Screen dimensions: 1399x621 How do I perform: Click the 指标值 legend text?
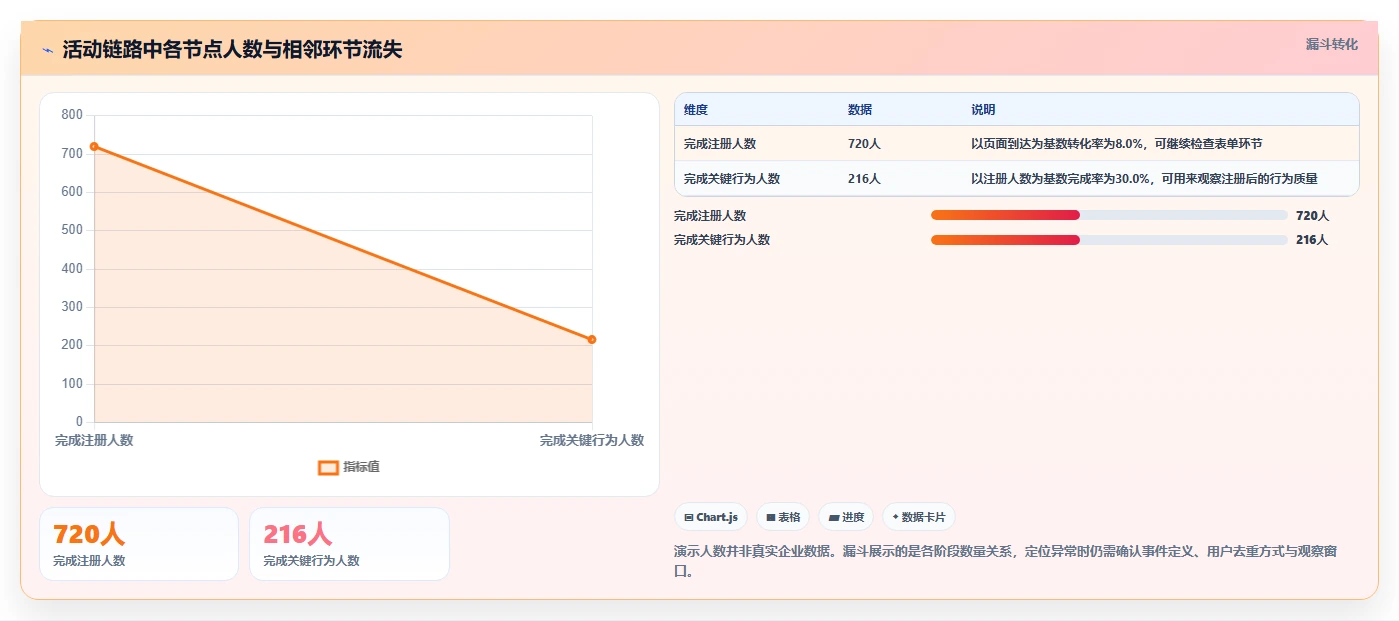[362, 467]
